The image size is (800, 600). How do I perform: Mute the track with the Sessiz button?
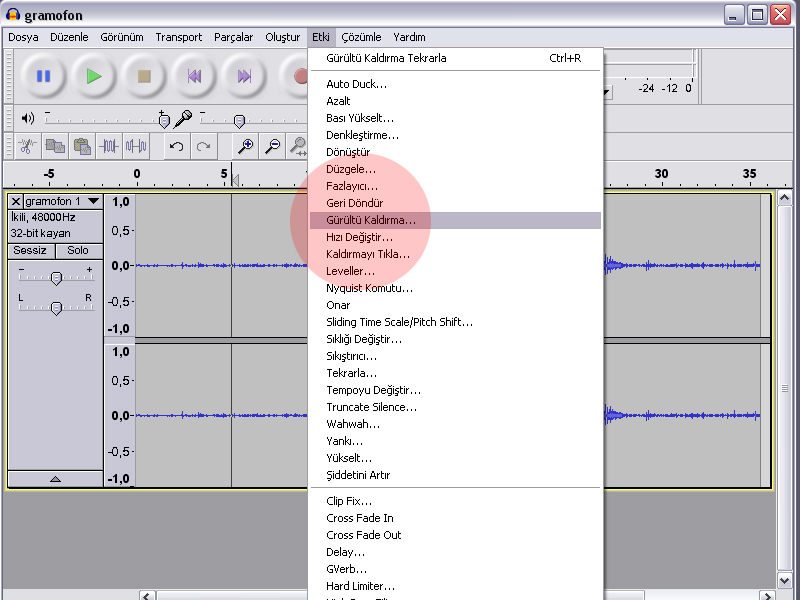tap(30, 250)
